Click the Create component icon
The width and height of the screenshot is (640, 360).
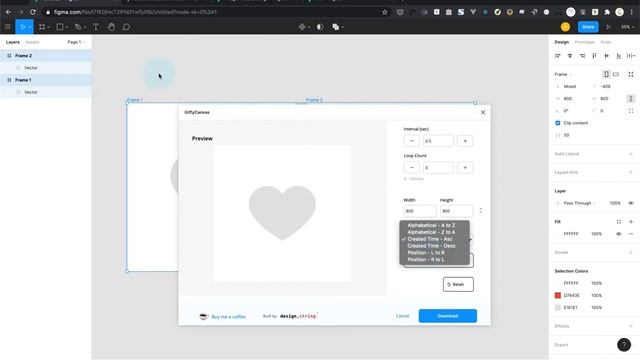click(302, 27)
